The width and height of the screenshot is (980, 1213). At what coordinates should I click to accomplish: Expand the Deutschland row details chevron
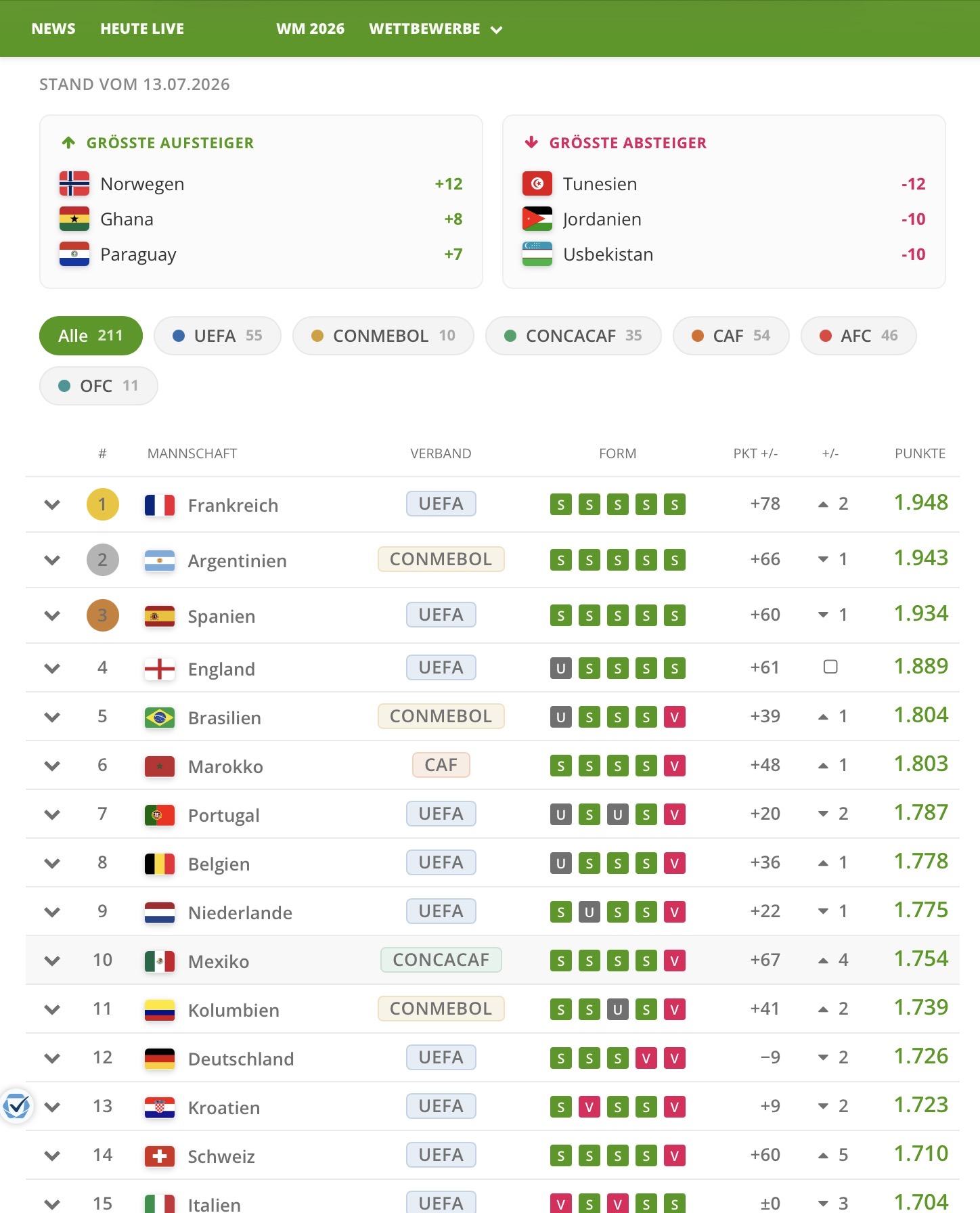pyautogui.click(x=52, y=1059)
